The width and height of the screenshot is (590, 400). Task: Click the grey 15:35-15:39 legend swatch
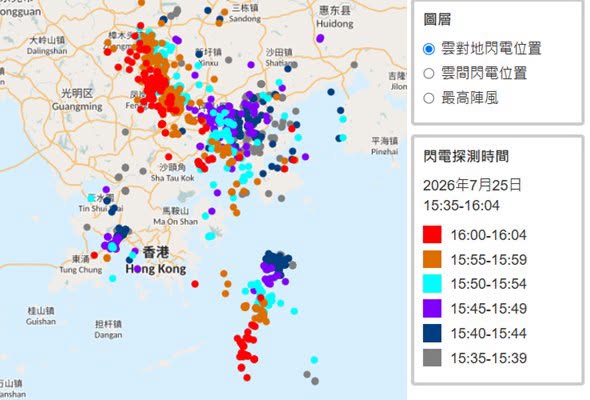432,357
